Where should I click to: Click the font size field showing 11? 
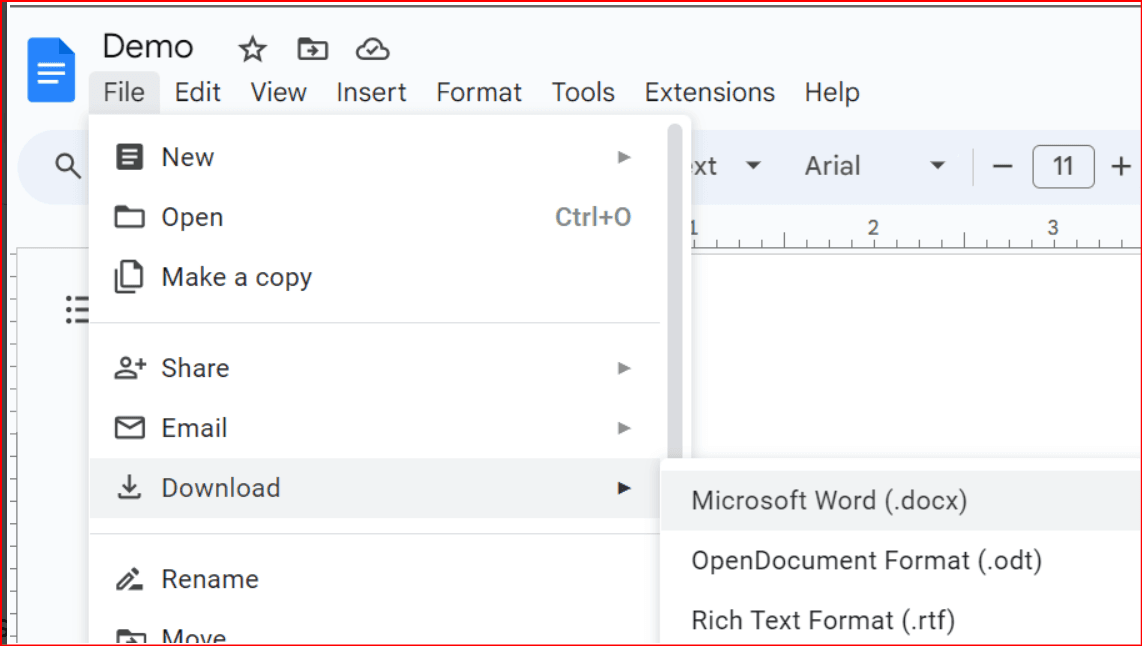pyautogui.click(x=1063, y=166)
